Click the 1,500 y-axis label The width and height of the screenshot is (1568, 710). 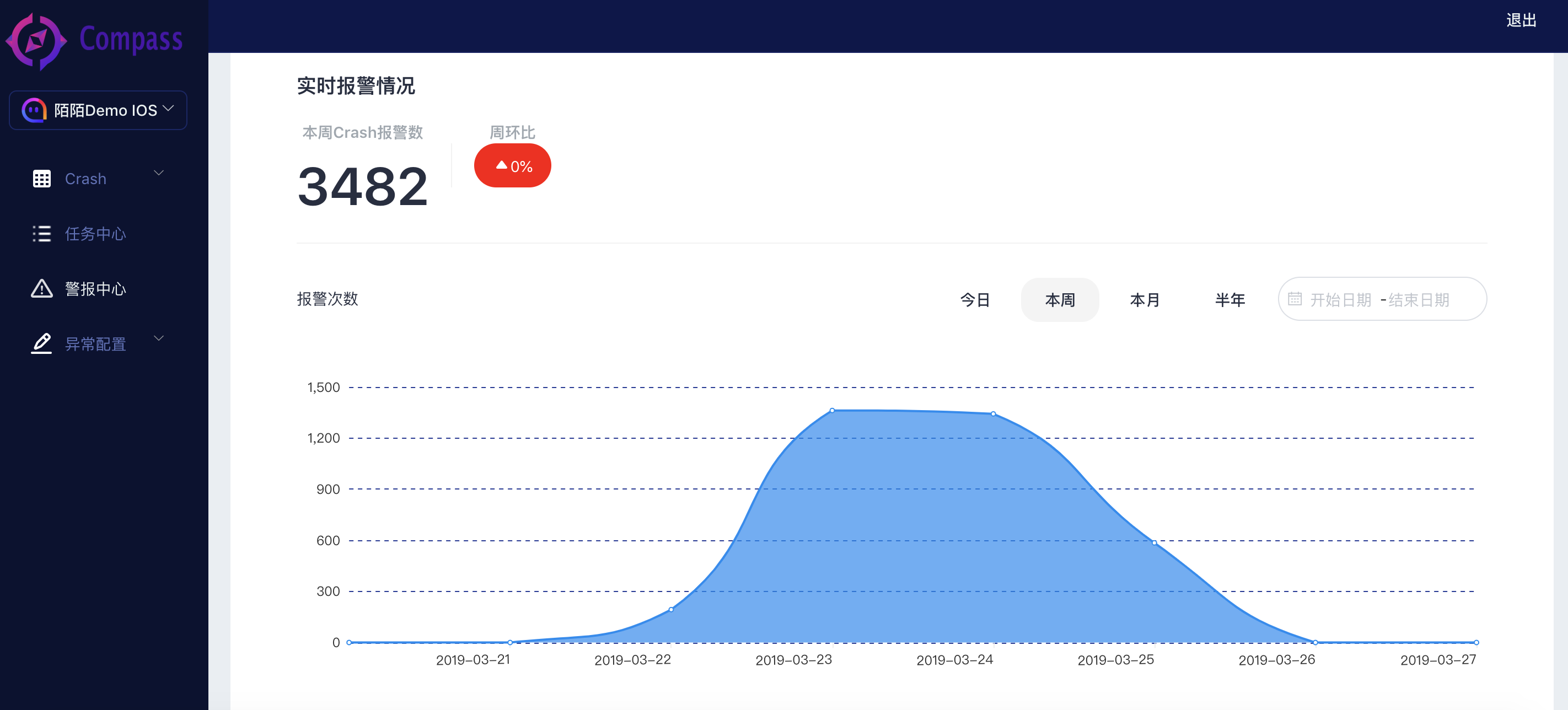tap(324, 388)
